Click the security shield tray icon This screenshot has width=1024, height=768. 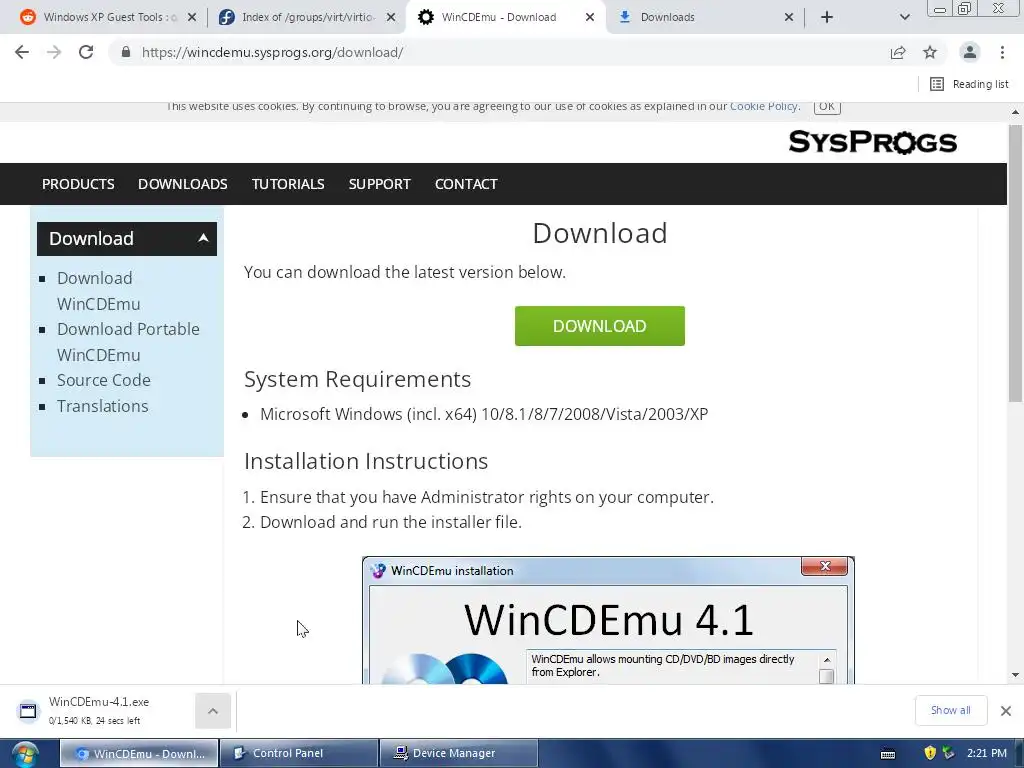coord(930,754)
